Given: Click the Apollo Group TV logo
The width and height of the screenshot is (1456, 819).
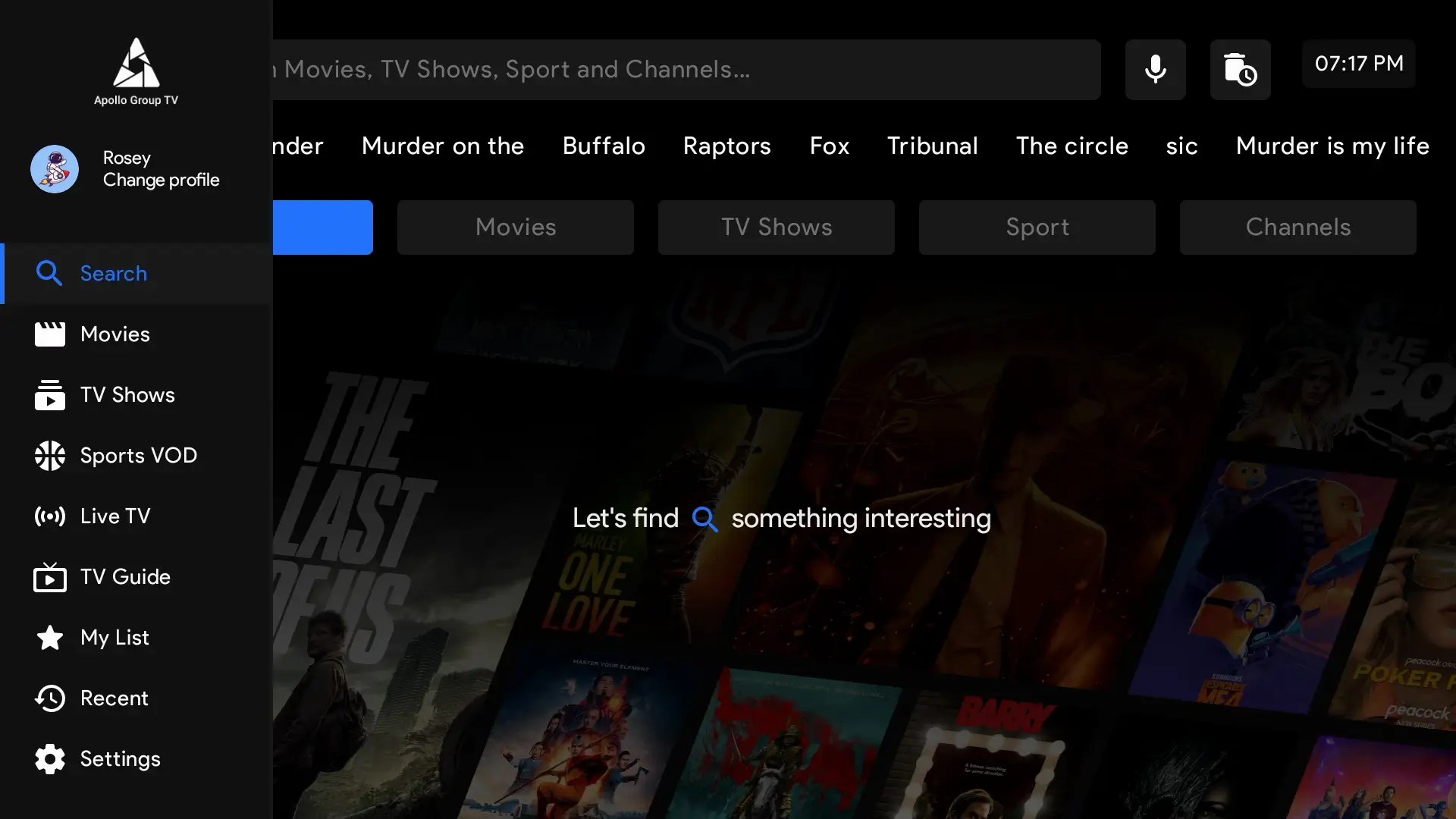Looking at the screenshot, I should pyautogui.click(x=136, y=72).
